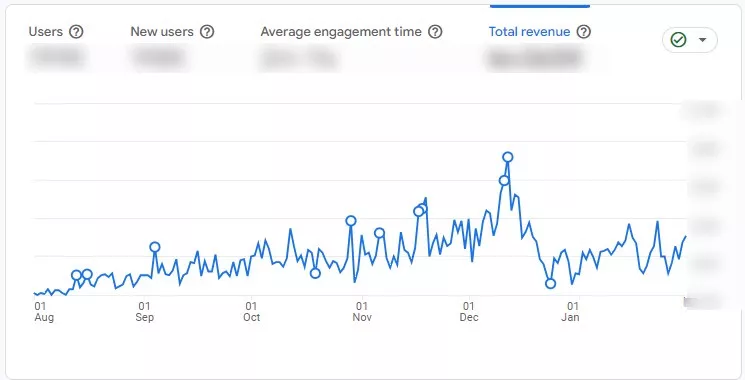Click the low anomaly marker in mid-October
Screen dimensions: 745x380
pos(315,273)
